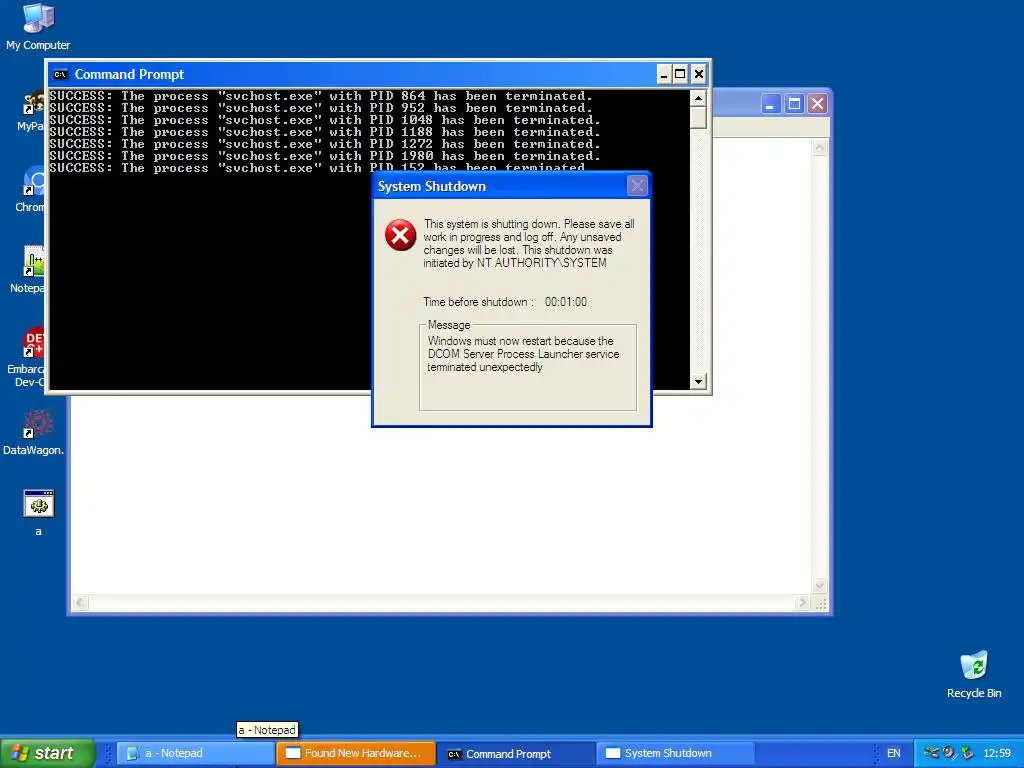The image size is (1024, 768).
Task: Click the second system tray icon
Action: (949, 753)
